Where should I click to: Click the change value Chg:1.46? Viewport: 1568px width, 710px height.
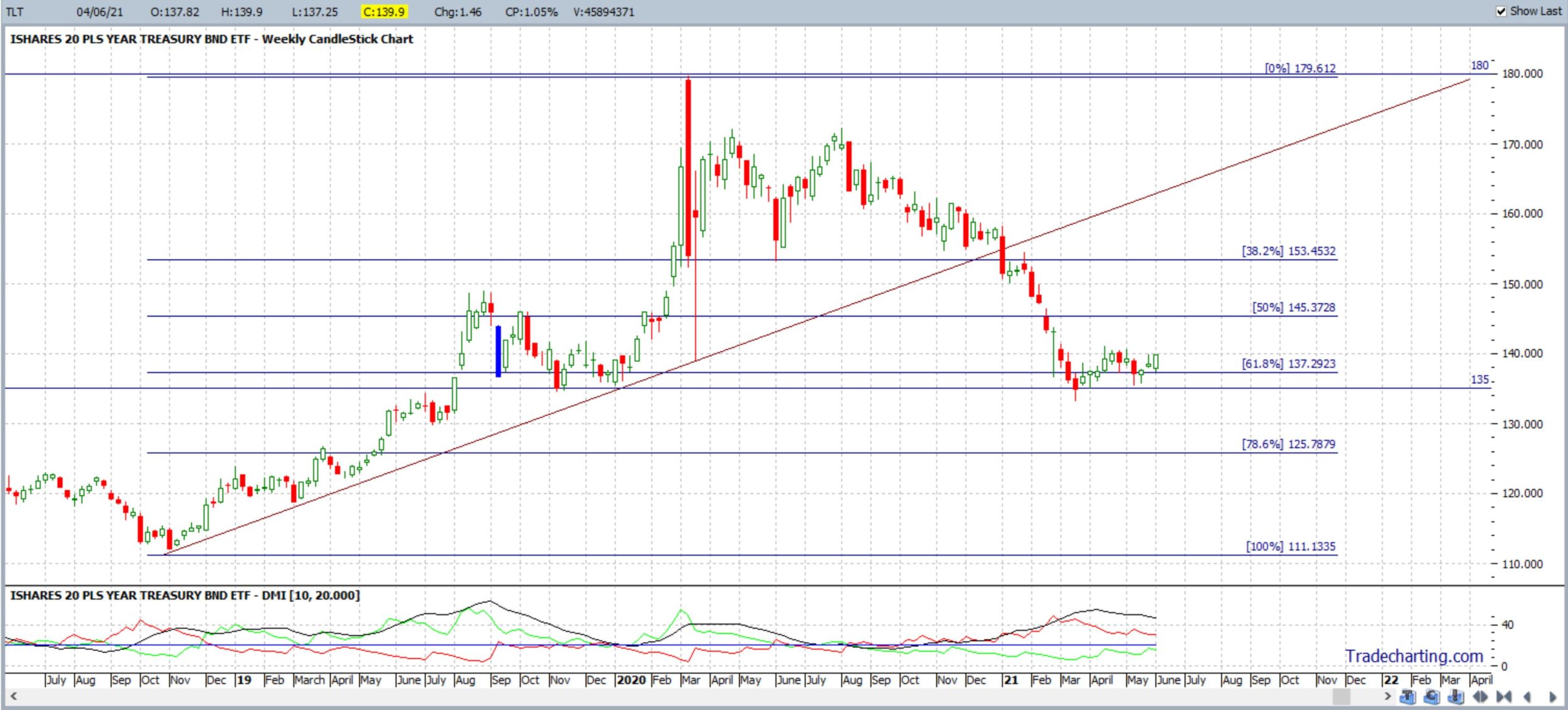pyautogui.click(x=458, y=12)
